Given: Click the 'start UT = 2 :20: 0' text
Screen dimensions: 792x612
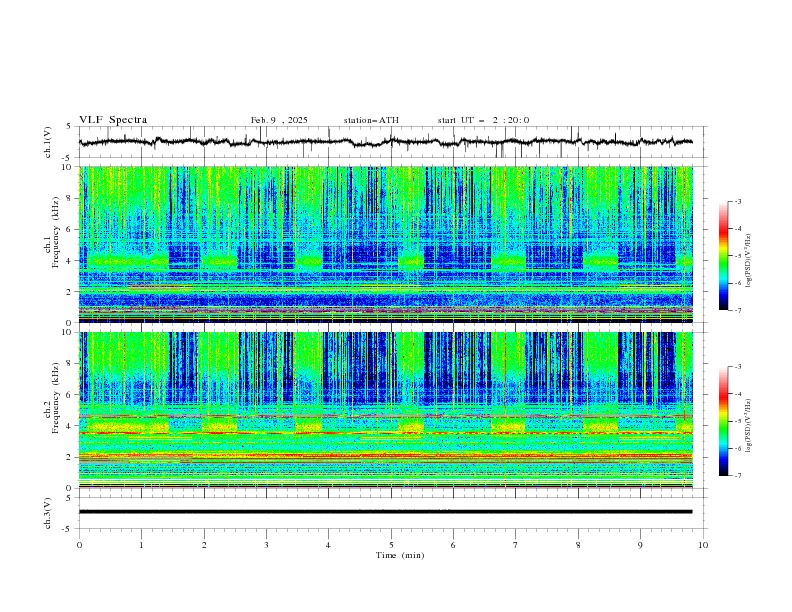Looking at the screenshot, I should point(483,120).
